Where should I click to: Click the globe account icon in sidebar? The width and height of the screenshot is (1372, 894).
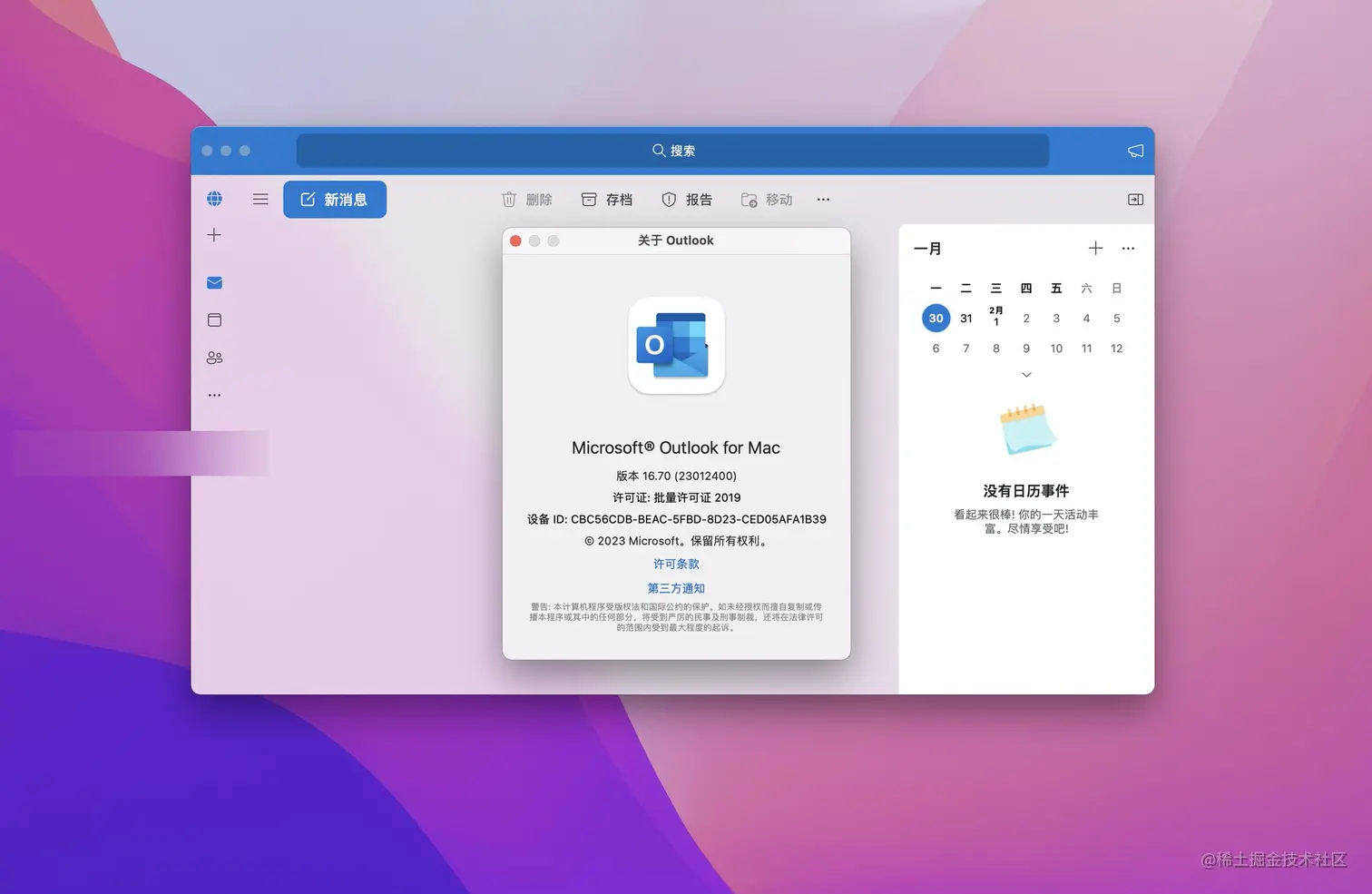[x=214, y=199]
